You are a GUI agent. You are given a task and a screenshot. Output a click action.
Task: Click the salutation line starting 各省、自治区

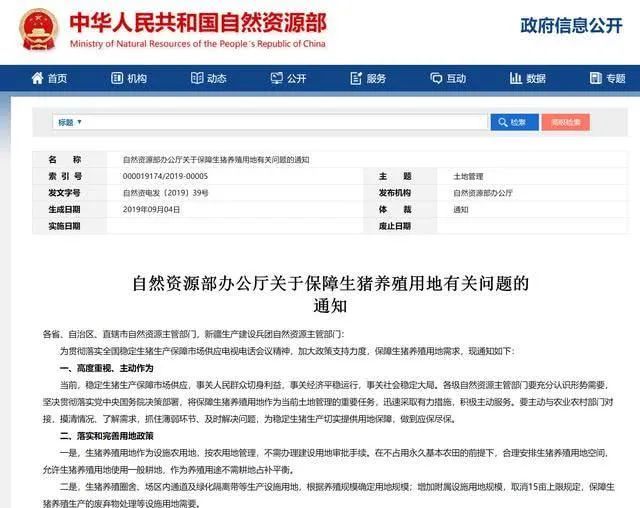pos(194,335)
